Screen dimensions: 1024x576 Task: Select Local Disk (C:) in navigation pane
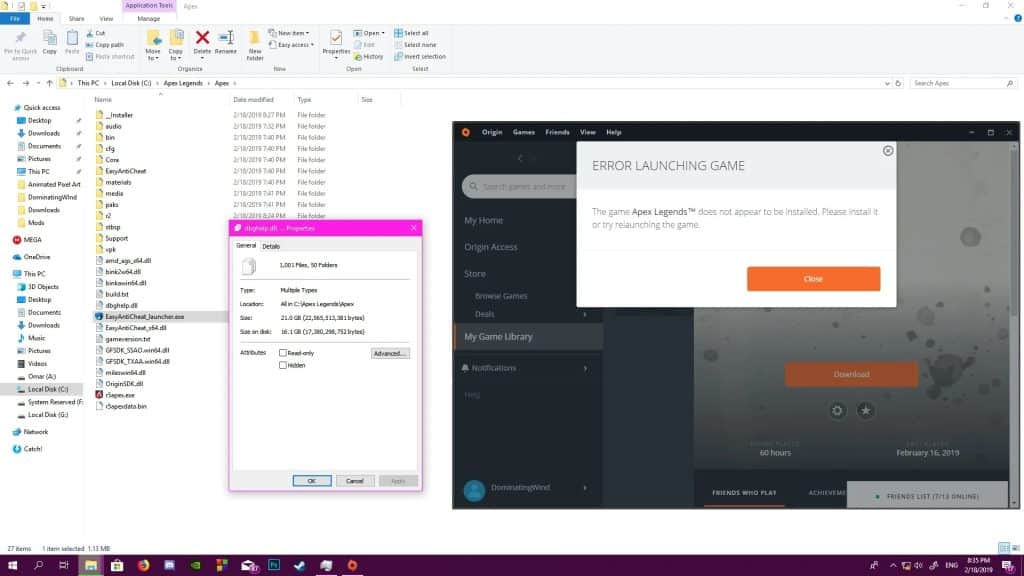pos(47,389)
